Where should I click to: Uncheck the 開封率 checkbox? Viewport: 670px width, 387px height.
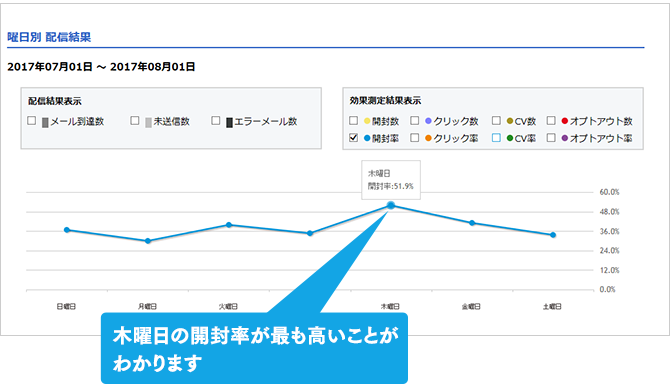(353, 138)
